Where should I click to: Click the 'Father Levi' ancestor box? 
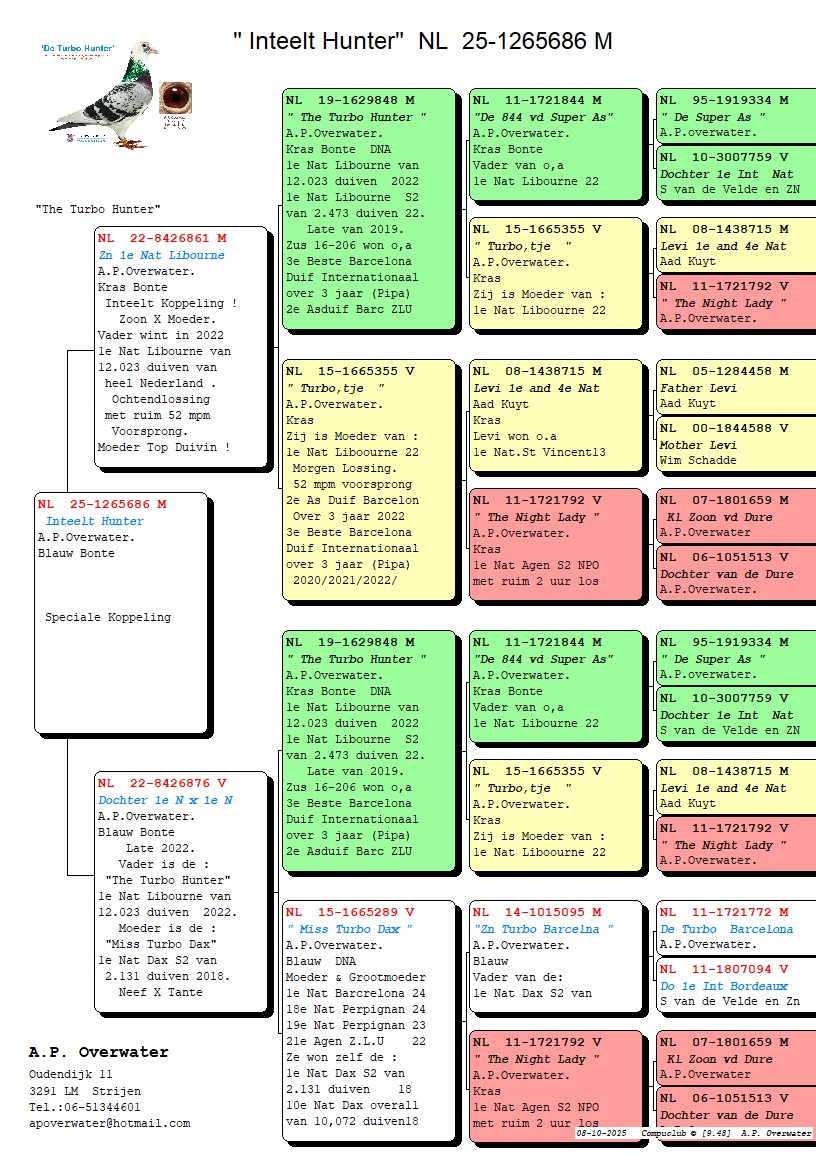735,386
